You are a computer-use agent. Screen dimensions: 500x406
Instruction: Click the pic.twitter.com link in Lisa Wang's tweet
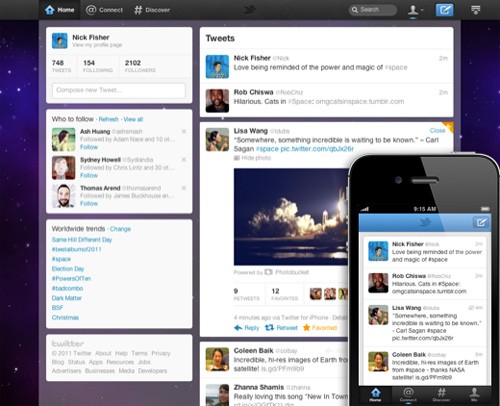point(317,149)
